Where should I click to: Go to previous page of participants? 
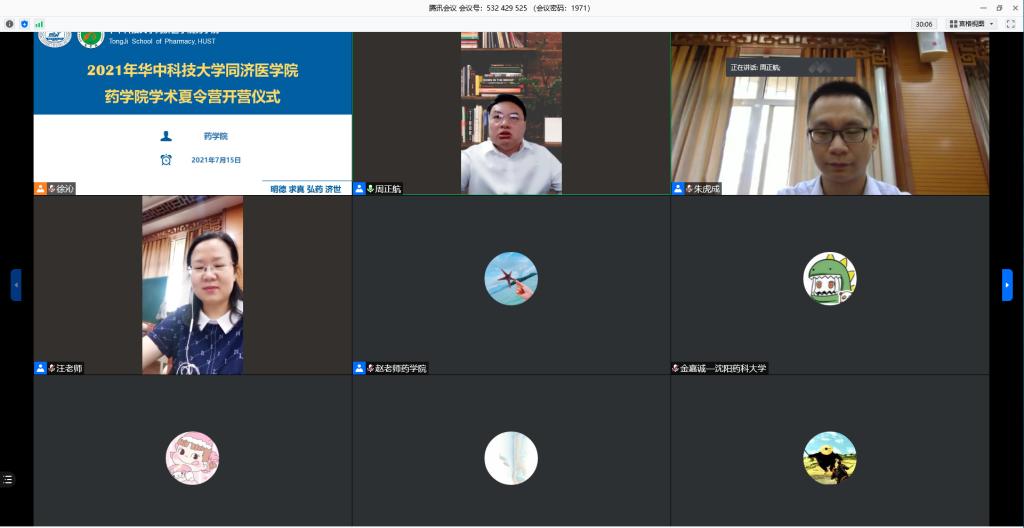click(x=16, y=285)
